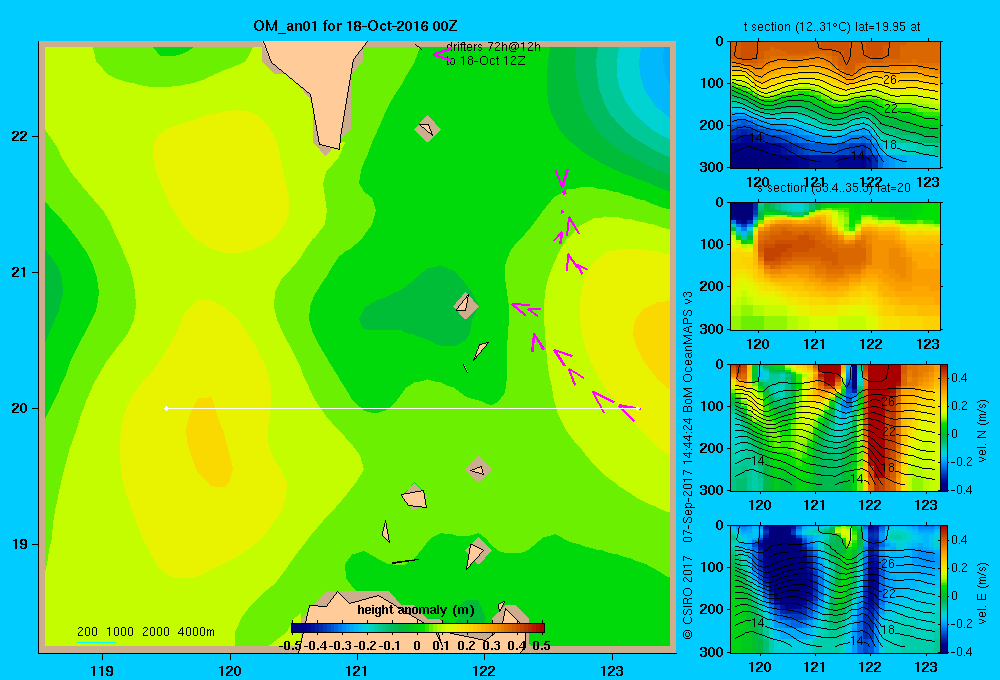
Task: Click the '0.4' tick on 'vel. N' colorbar
Action: pyautogui.click(x=959, y=378)
